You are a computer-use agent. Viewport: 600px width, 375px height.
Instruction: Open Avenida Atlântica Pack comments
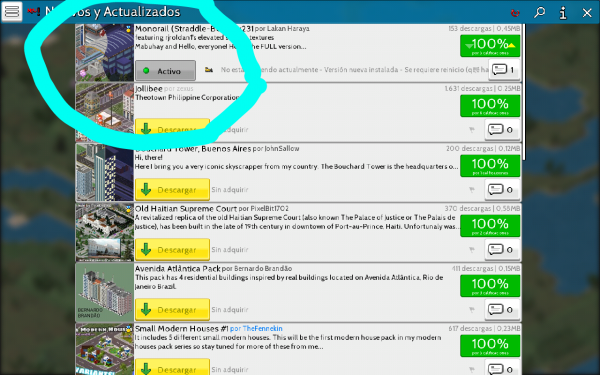click(502, 309)
